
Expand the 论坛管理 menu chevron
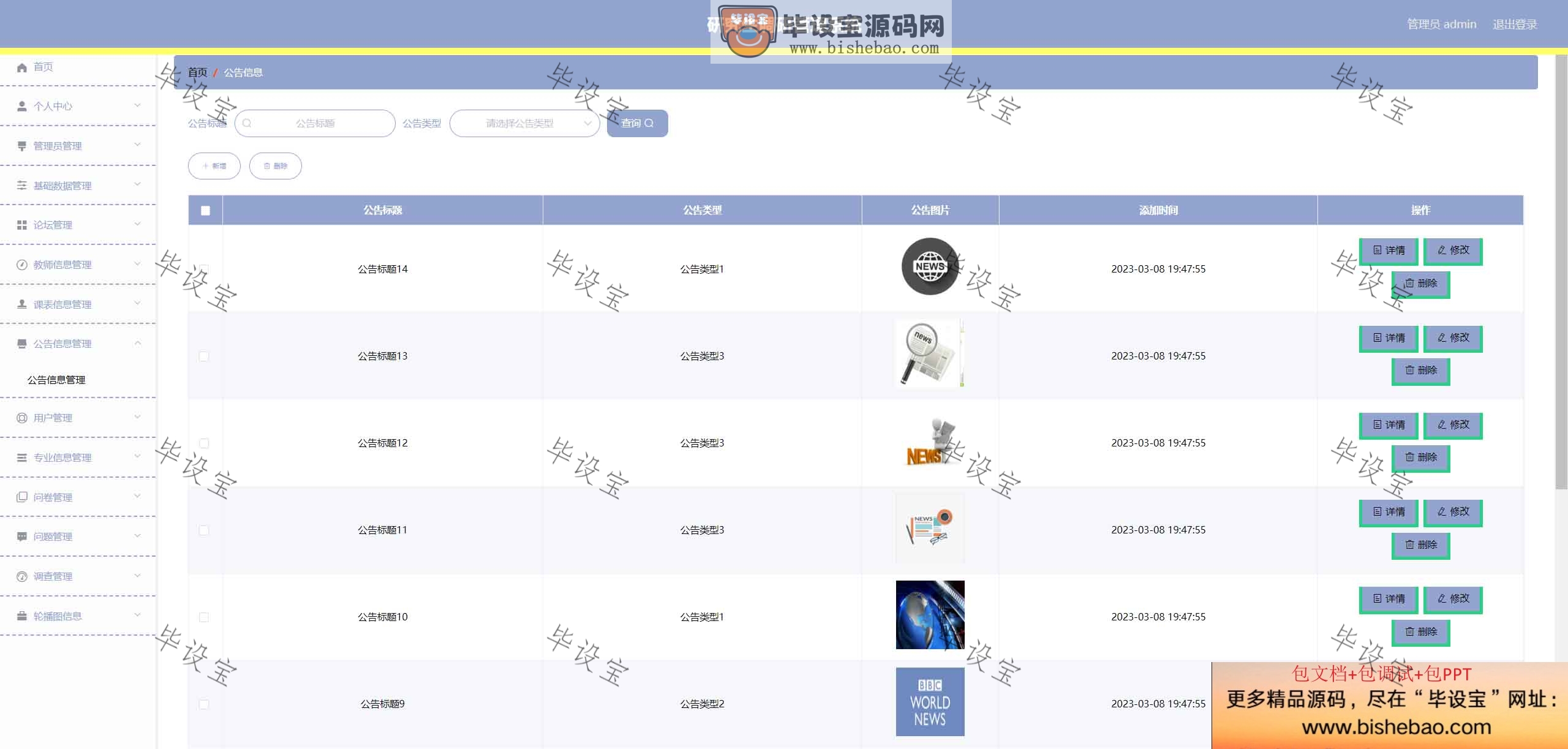tap(137, 224)
